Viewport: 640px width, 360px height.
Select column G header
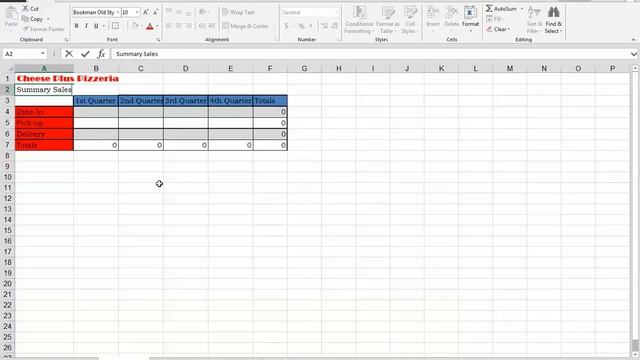click(x=304, y=69)
